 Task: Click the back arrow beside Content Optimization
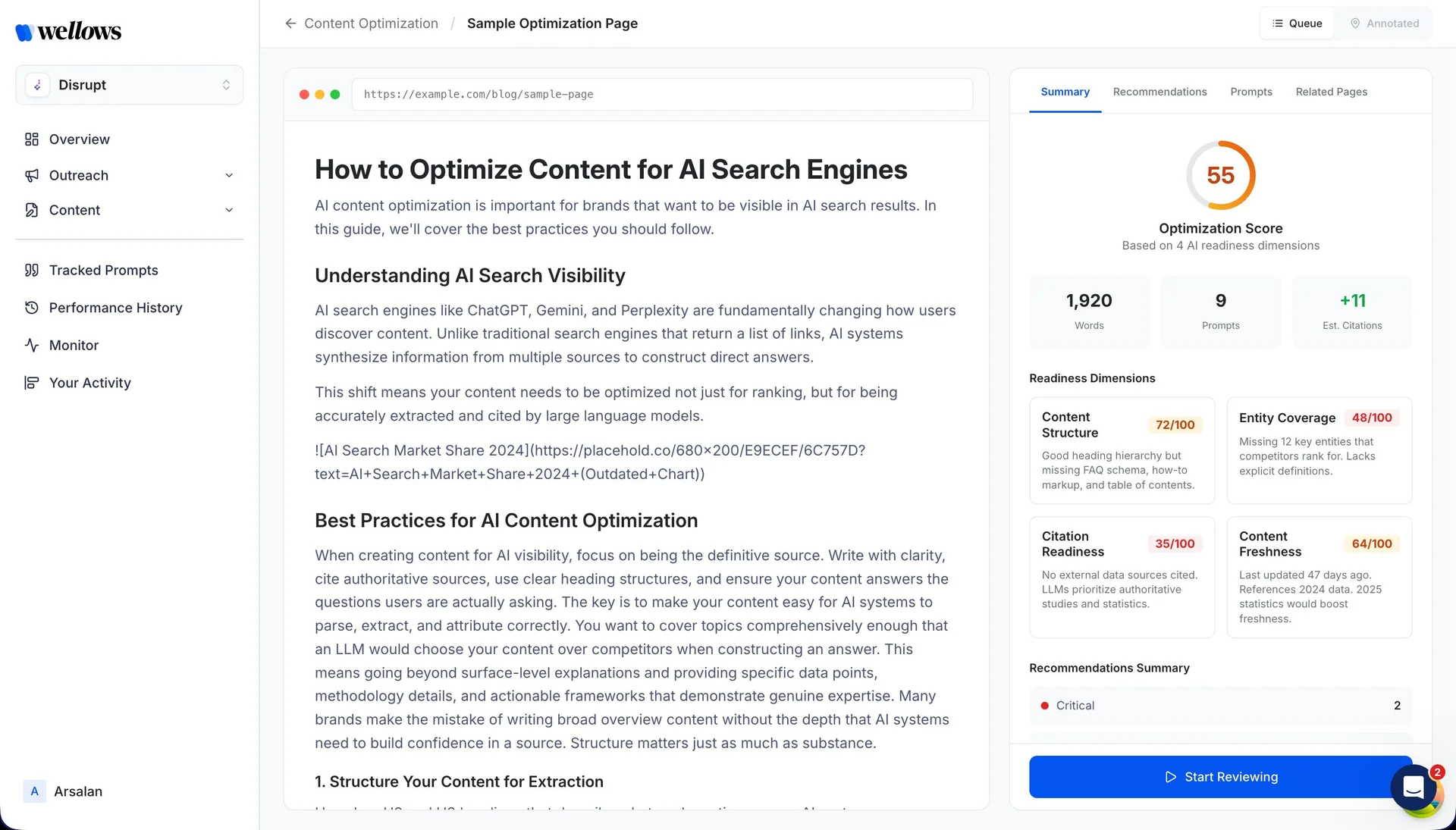(290, 23)
